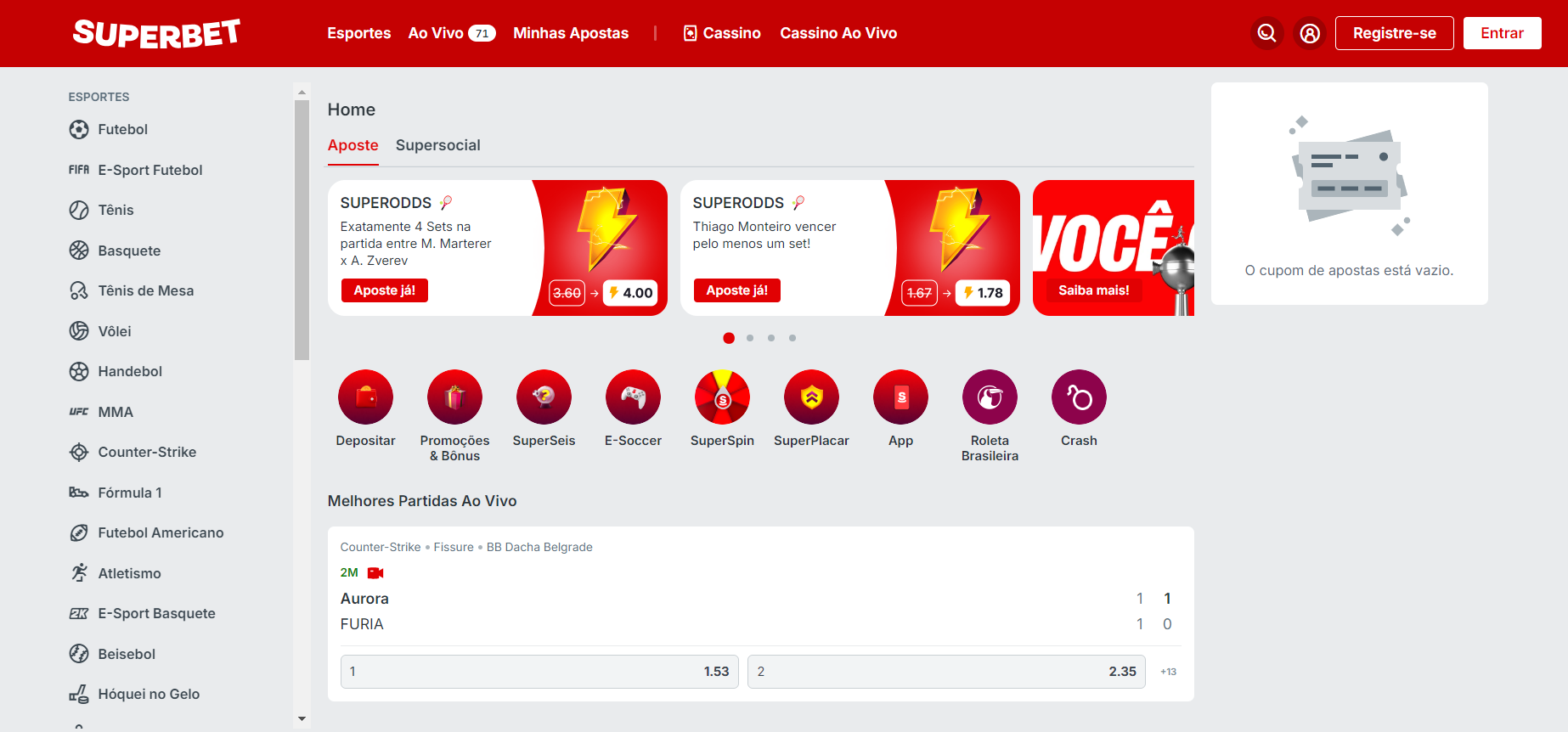Open the Hóquei no Gelo icon

point(79,694)
